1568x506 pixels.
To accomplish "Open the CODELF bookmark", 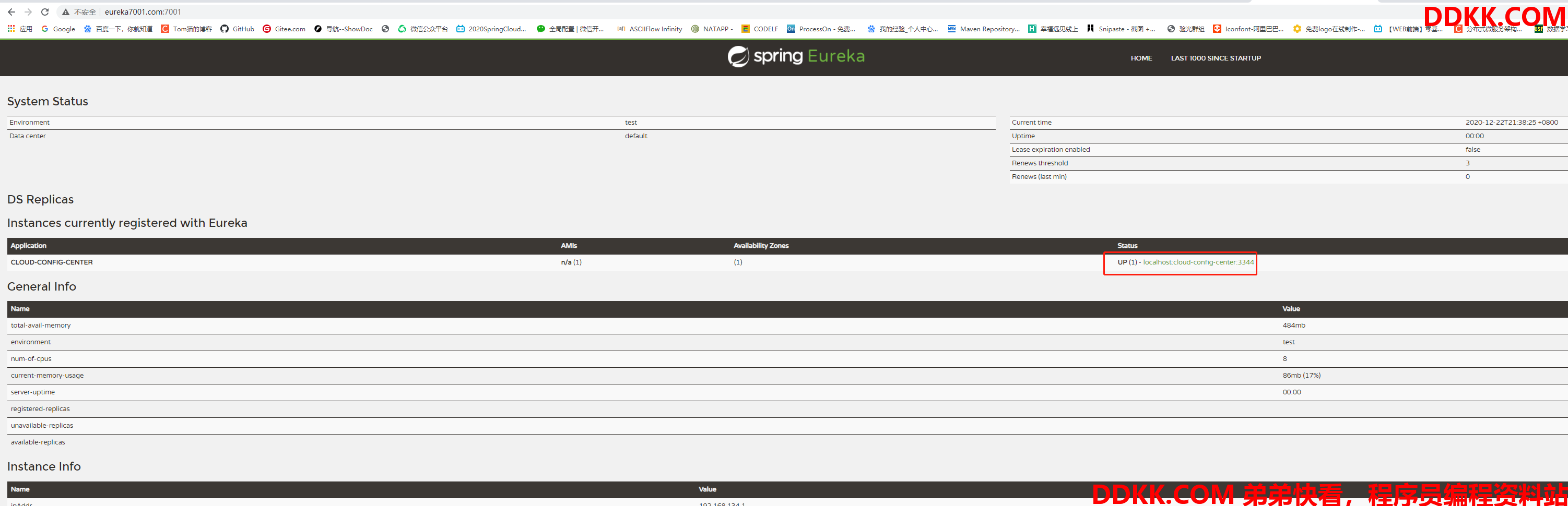I will tap(760, 29).
